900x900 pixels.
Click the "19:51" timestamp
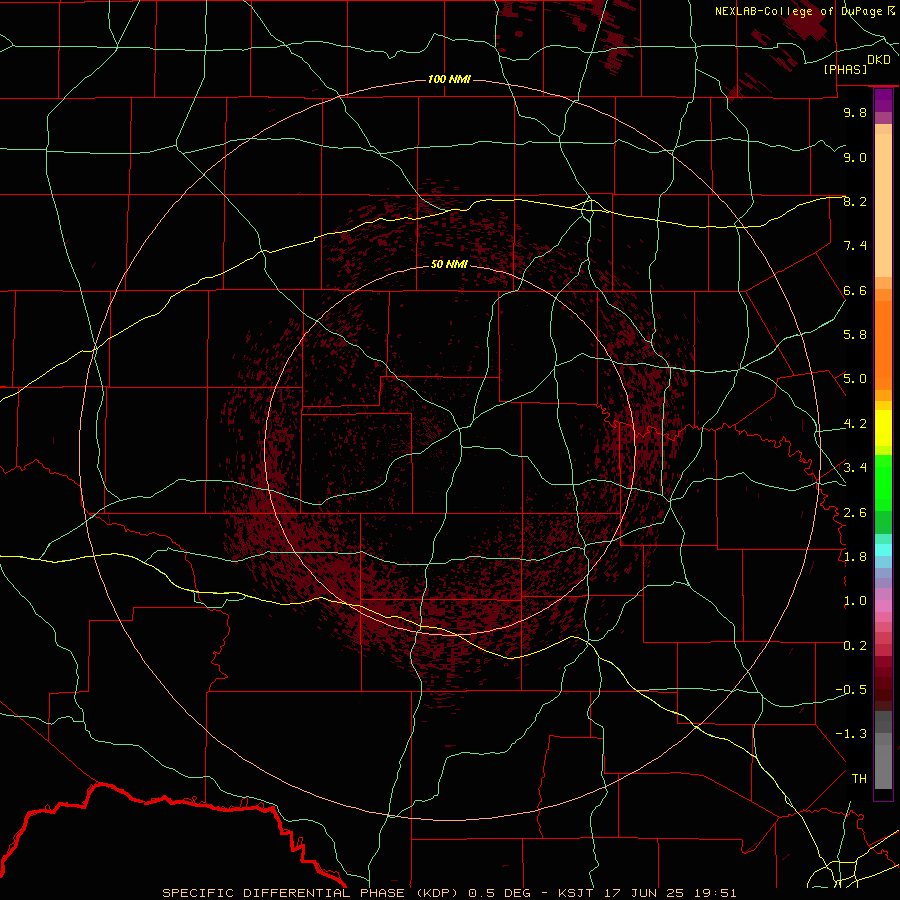714,893
